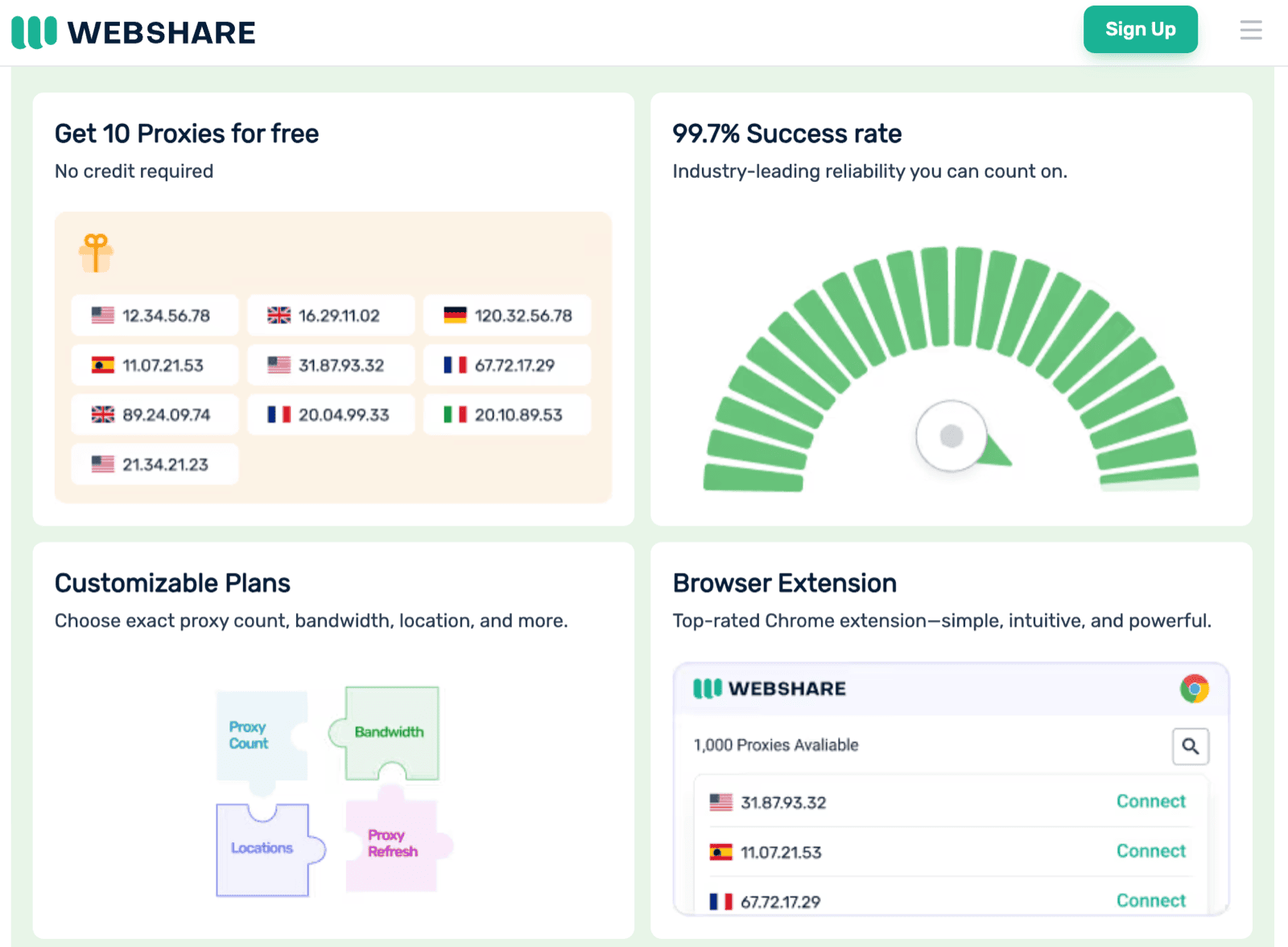Click the Webshare logo in extension panel
This screenshot has width=1288, height=947.
[770, 689]
